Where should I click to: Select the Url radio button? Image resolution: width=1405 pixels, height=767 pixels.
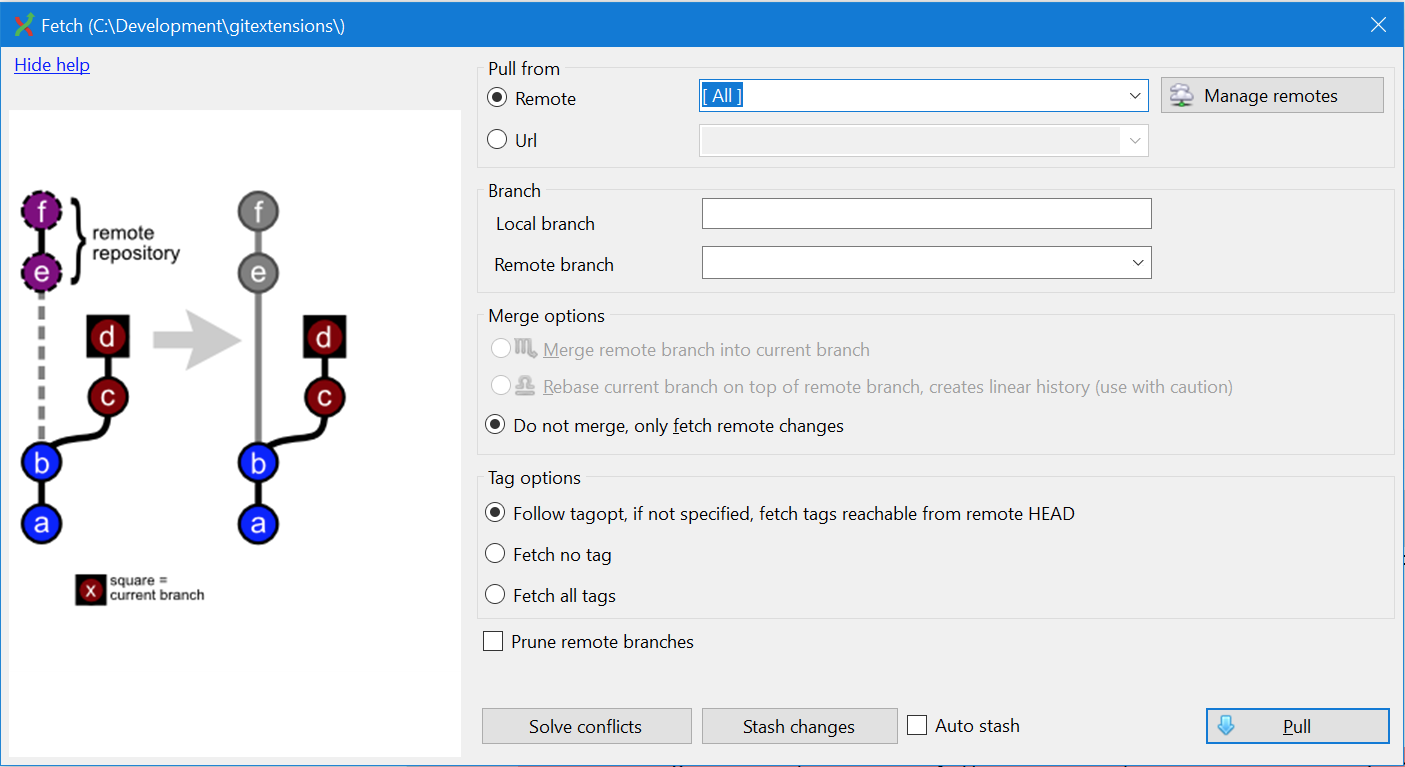[x=495, y=139]
